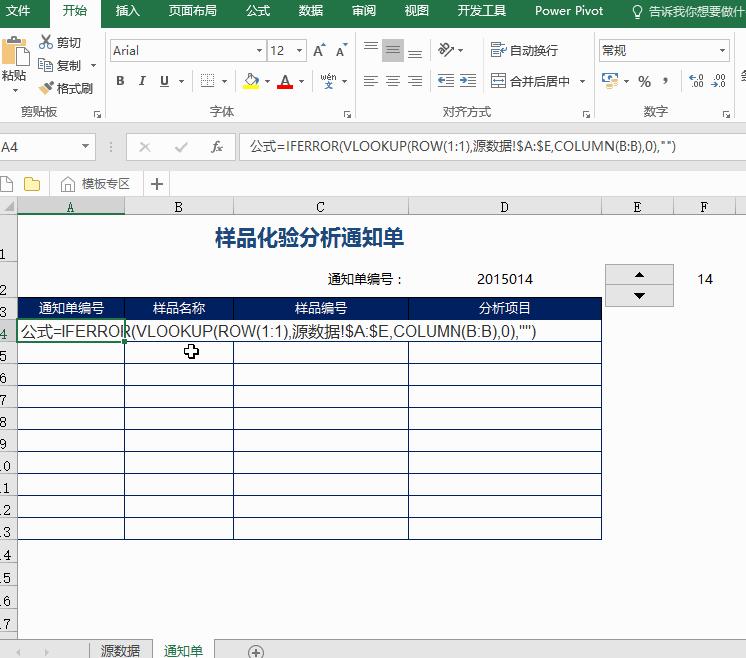Click the folder open icon

tap(32, 184)
